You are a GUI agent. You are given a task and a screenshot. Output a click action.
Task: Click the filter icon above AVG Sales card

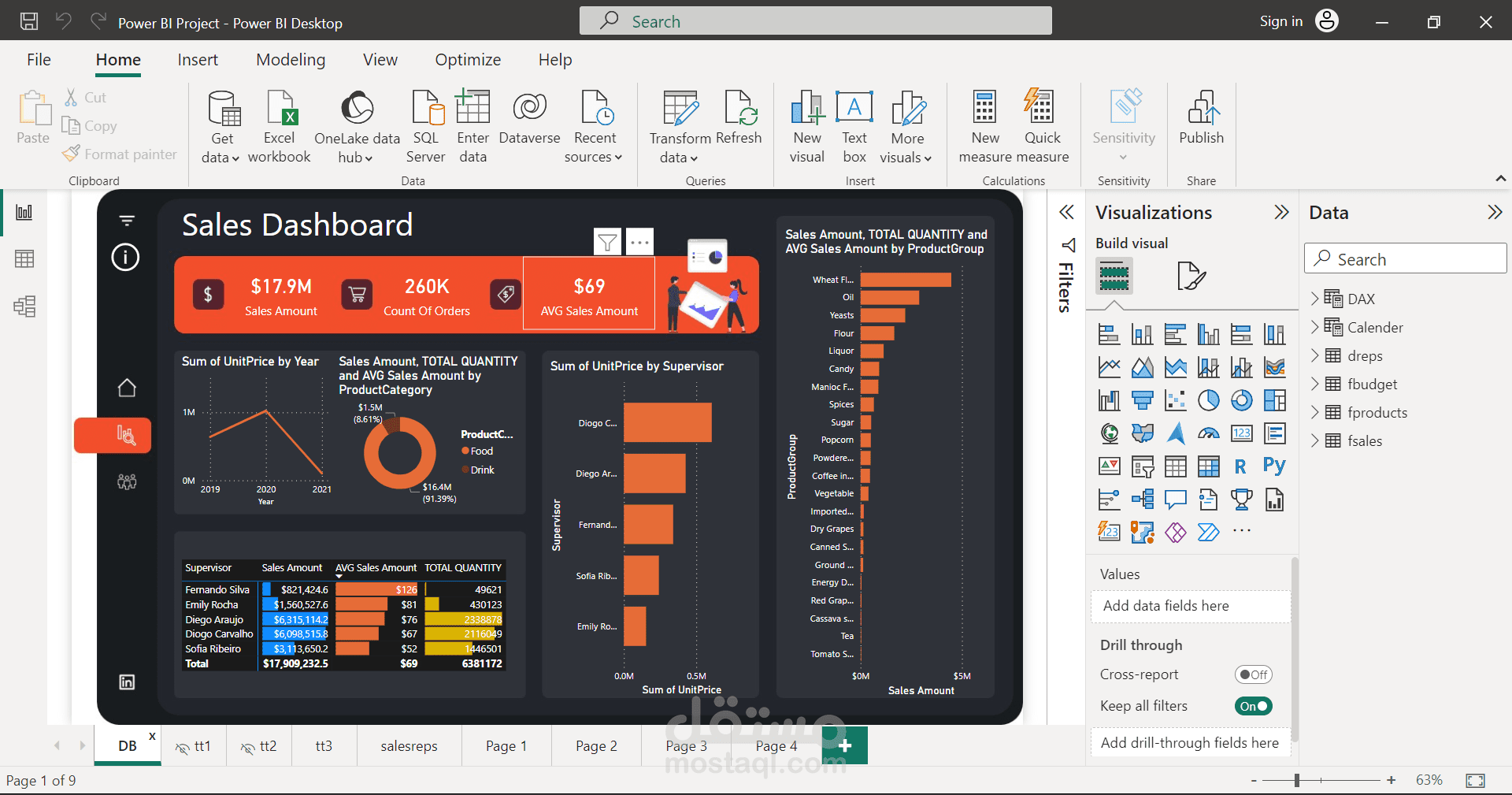point(607,242)
